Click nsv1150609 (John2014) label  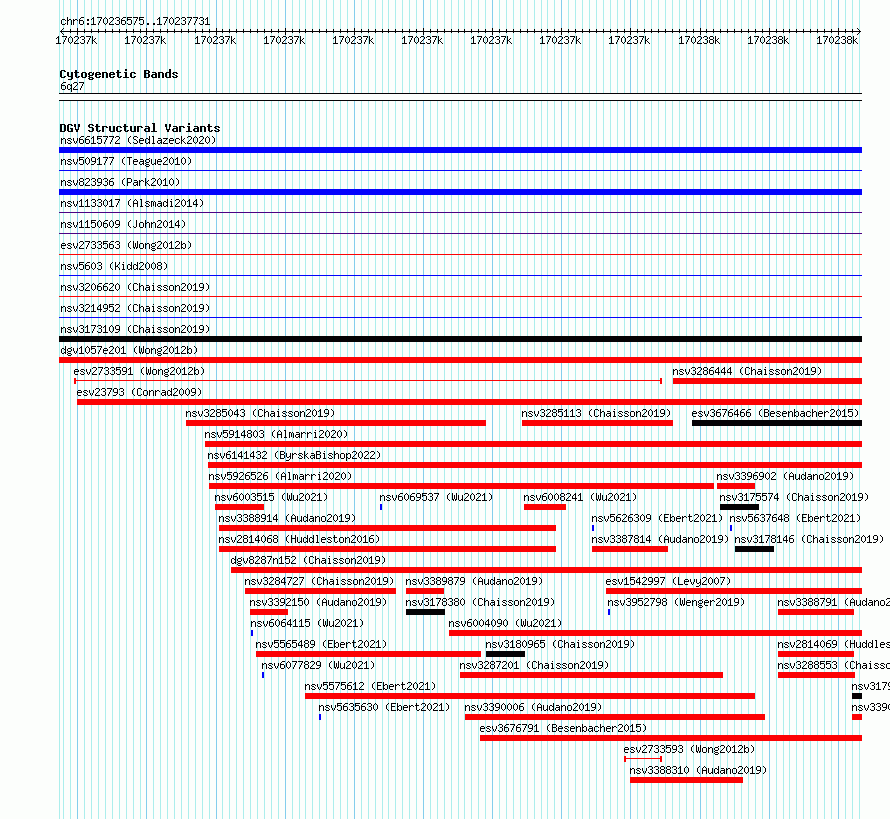point(123,224)
